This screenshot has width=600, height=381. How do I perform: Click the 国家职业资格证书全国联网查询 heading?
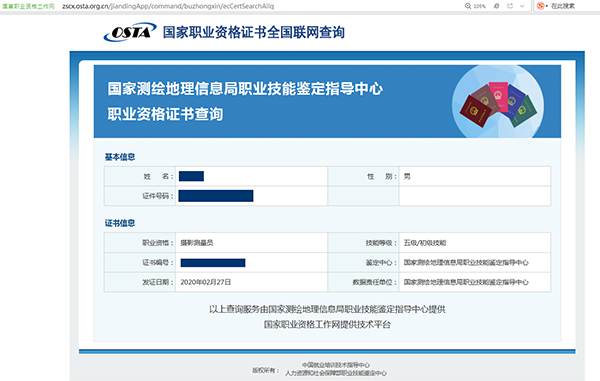click(x=254, y=33)
